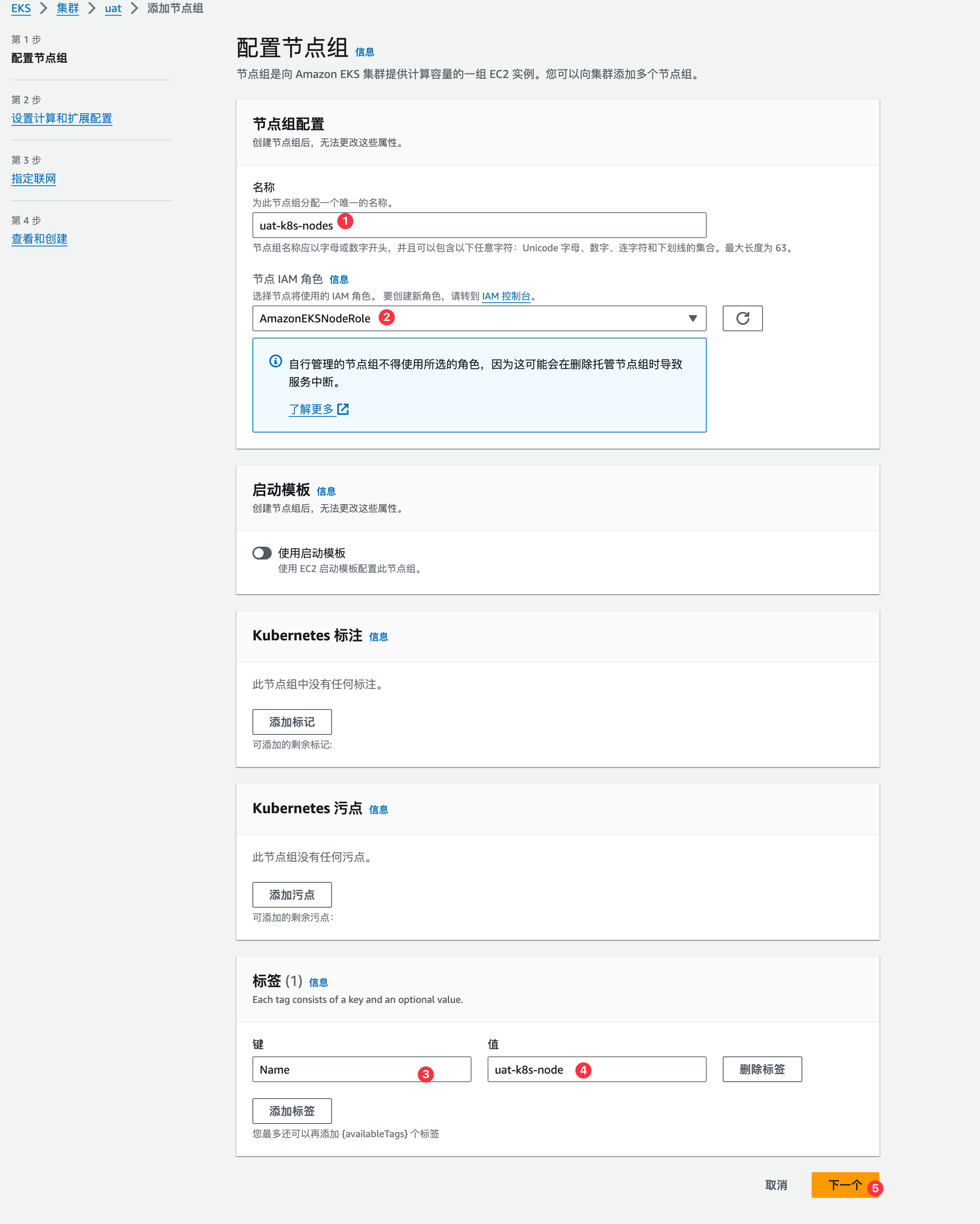980x1224 pixels.
Task: Go to step 设置计算和扩展配置
Action: [62, 118]
